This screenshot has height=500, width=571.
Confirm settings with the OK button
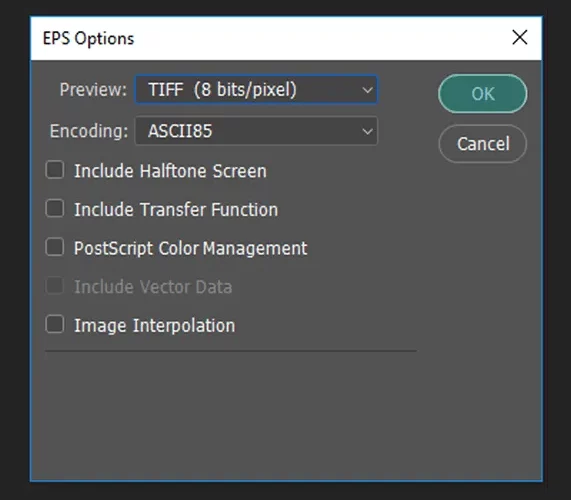[483, 94]
